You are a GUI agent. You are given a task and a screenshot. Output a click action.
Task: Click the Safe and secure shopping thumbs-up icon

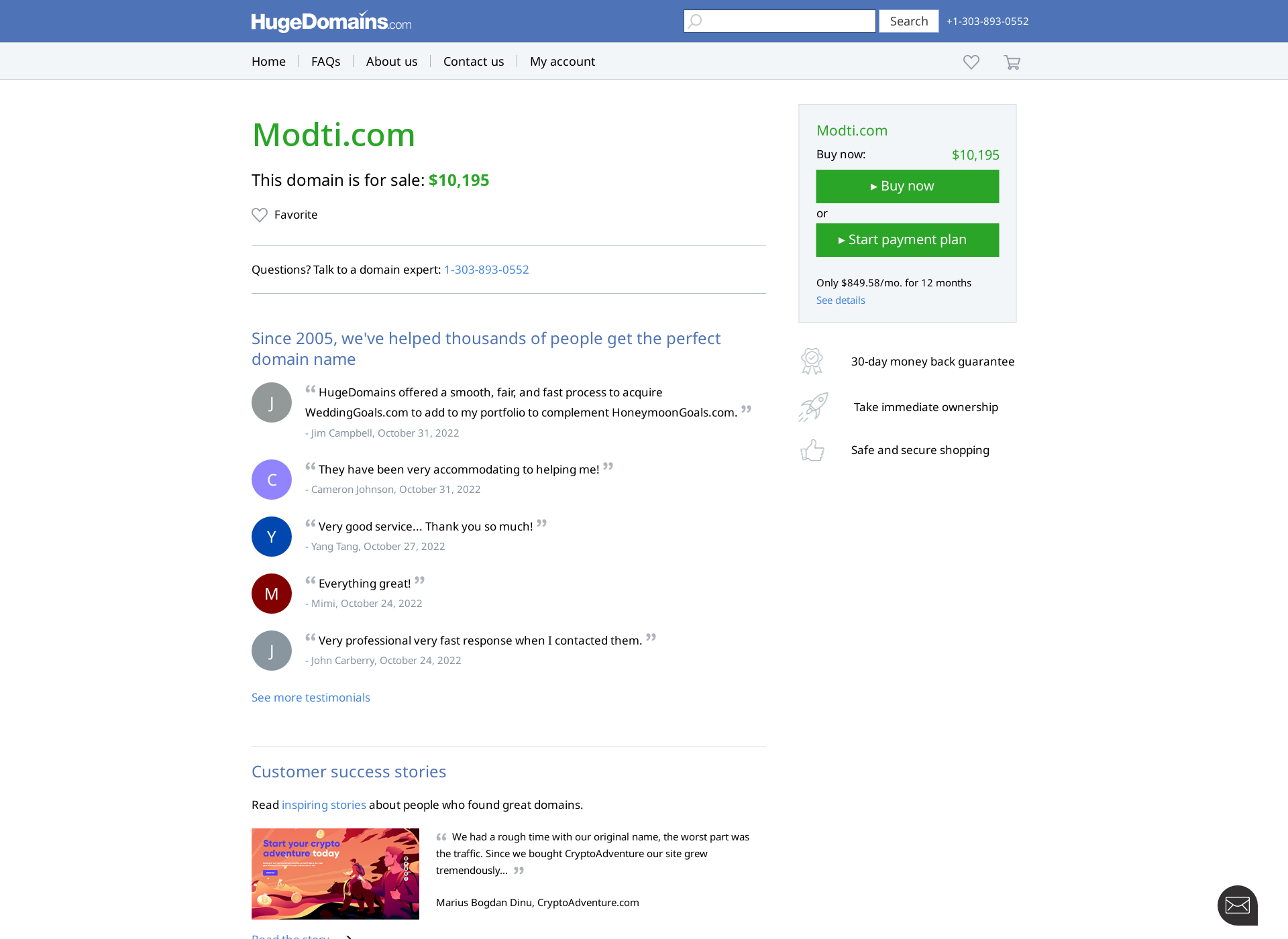click(x=814, y=450)
